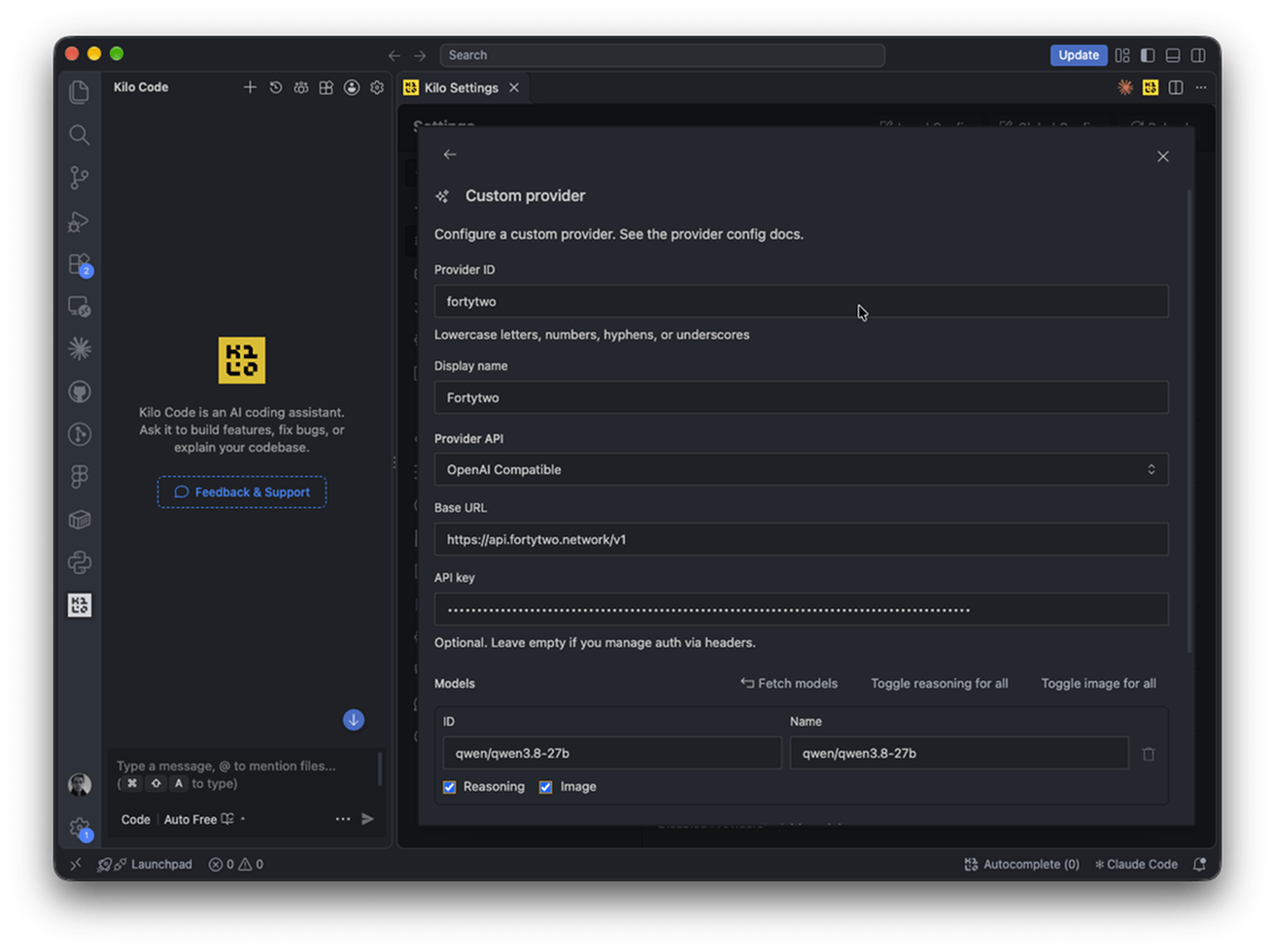Screen dimensions: 1275x952
Task: Open Kilo Code profile icon in header
Action: [352, 87]
